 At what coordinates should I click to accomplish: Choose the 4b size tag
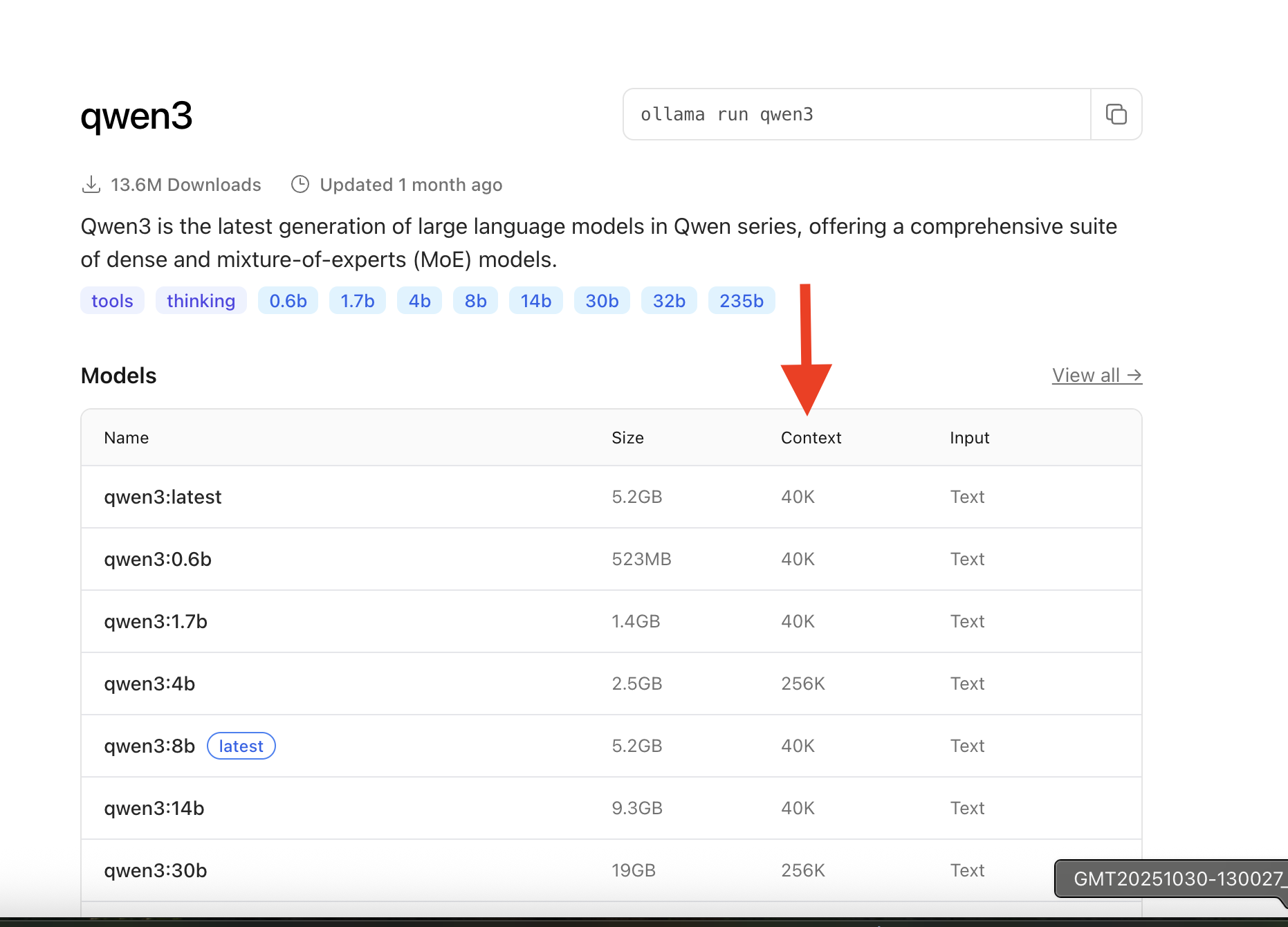[419, 301]
